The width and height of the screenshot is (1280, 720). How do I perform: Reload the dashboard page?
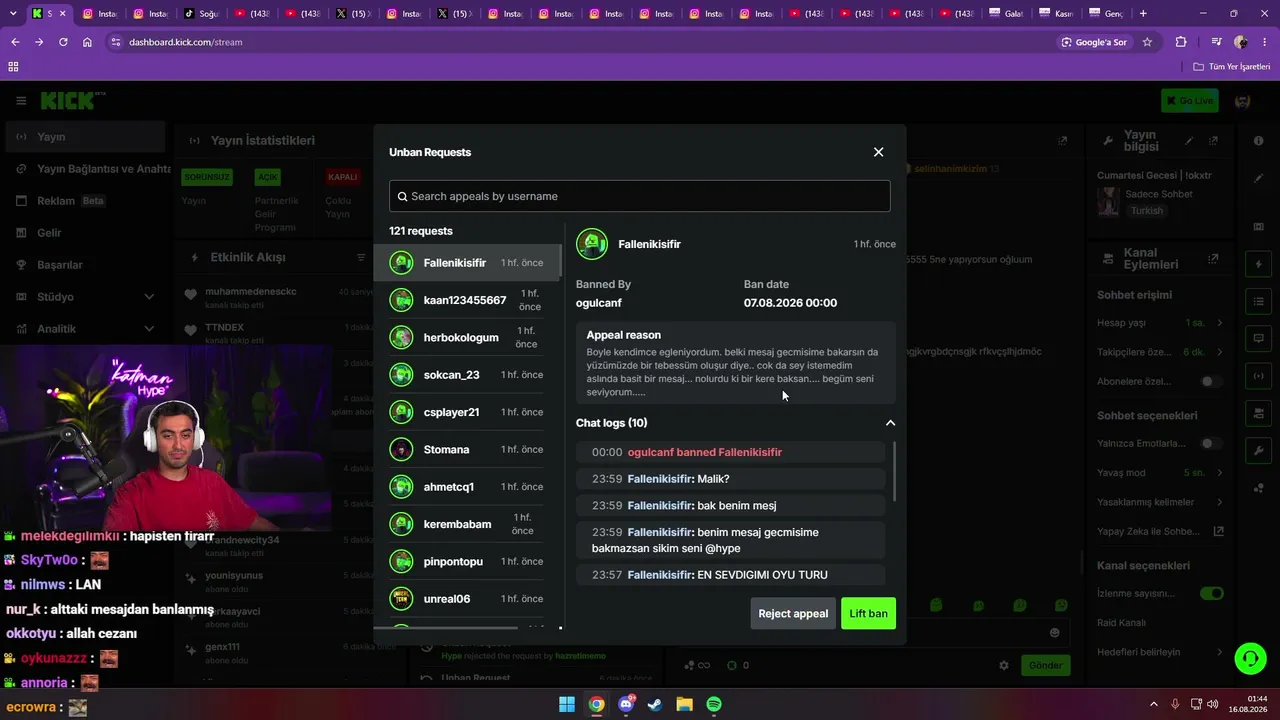coord(63,42)
